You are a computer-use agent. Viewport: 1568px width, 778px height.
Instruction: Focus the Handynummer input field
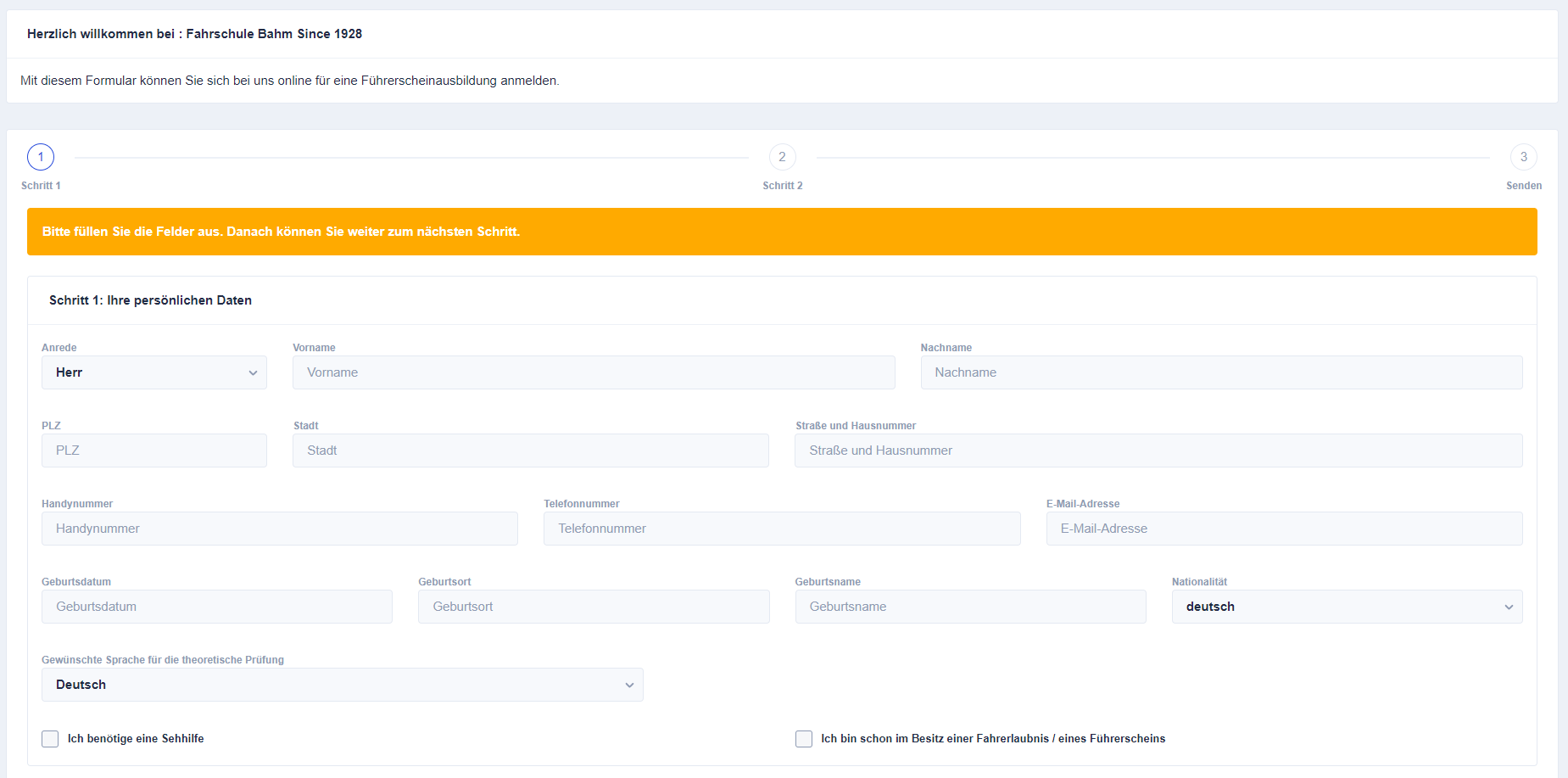pos(280,529)
